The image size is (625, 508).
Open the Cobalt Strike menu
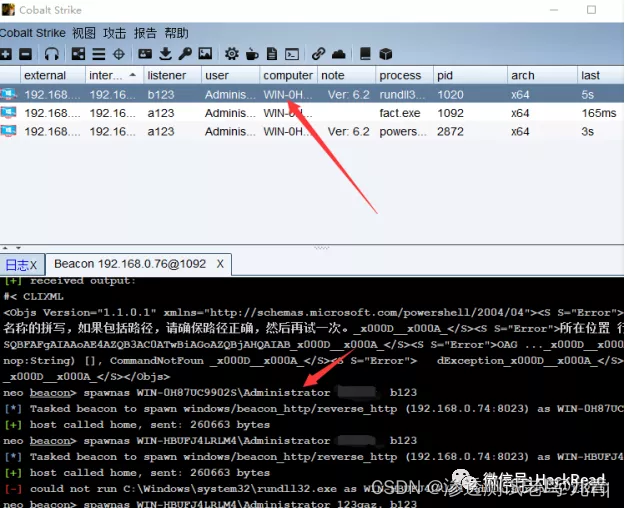point(33,33)
